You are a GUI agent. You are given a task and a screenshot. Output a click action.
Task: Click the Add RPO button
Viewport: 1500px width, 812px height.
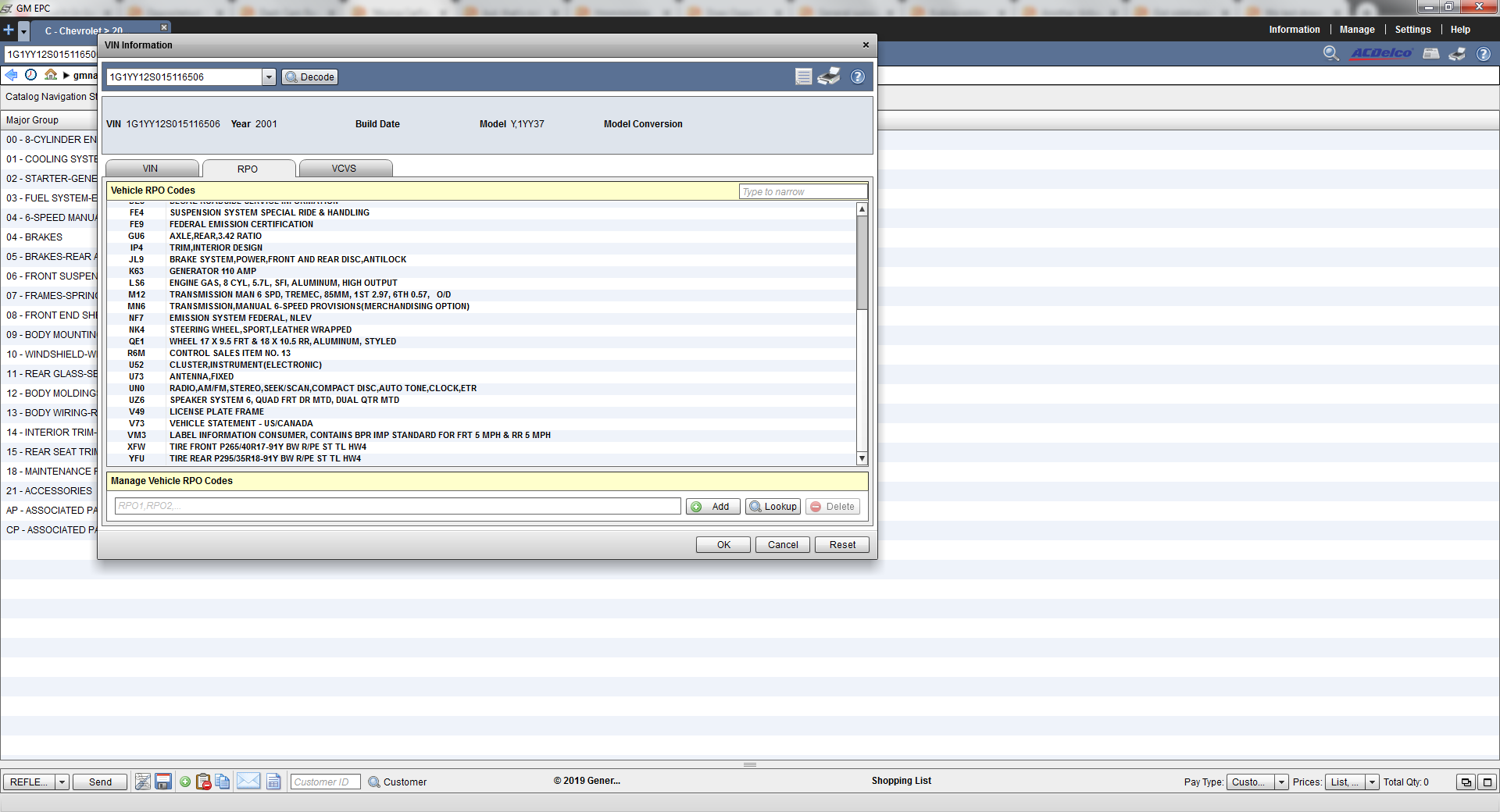coord(712,507)
